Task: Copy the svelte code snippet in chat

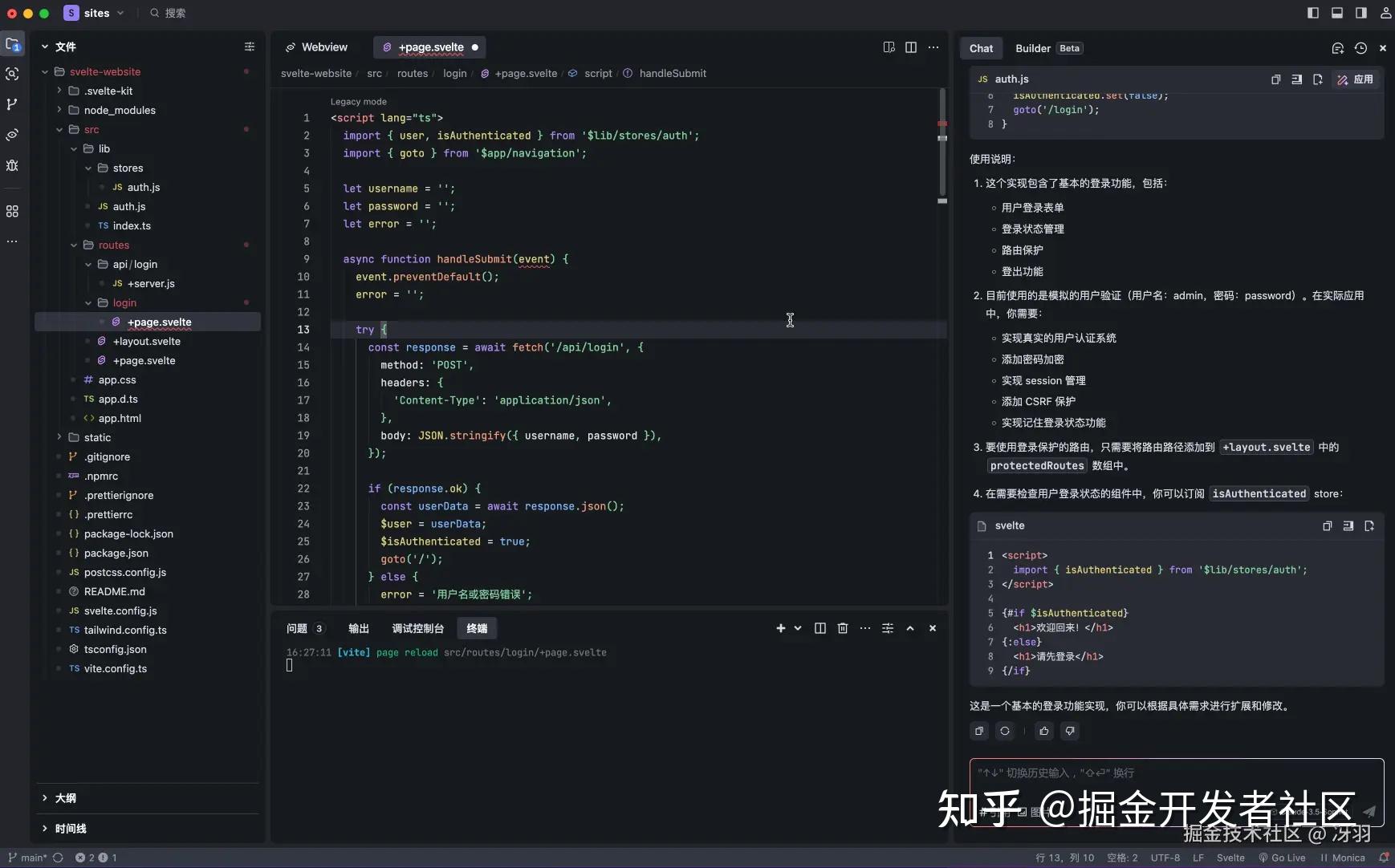Action: (x=1326, y=525)
